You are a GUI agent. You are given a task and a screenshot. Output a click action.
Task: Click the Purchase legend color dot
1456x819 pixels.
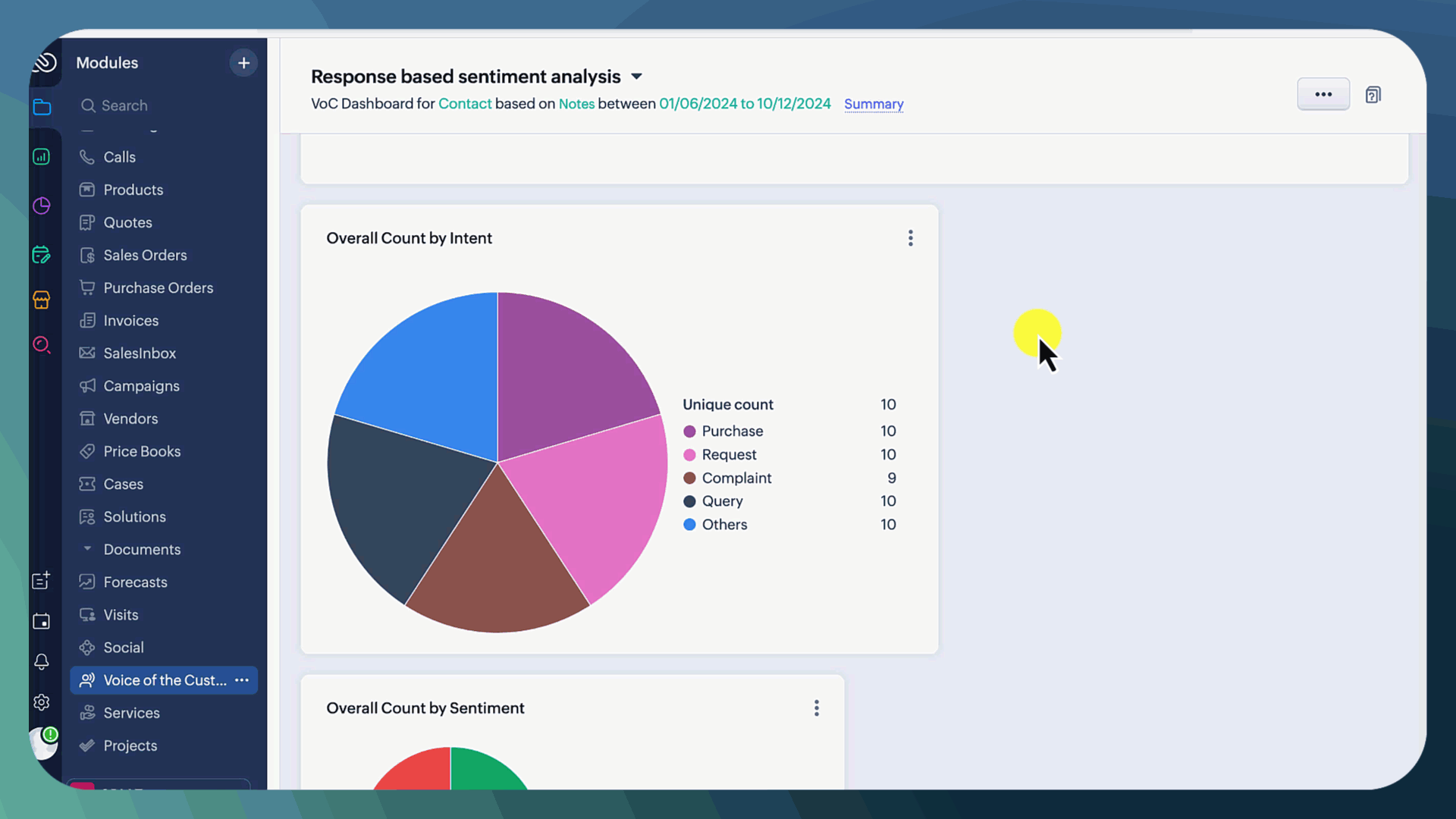pyautogui.click(x=689, y=431)
